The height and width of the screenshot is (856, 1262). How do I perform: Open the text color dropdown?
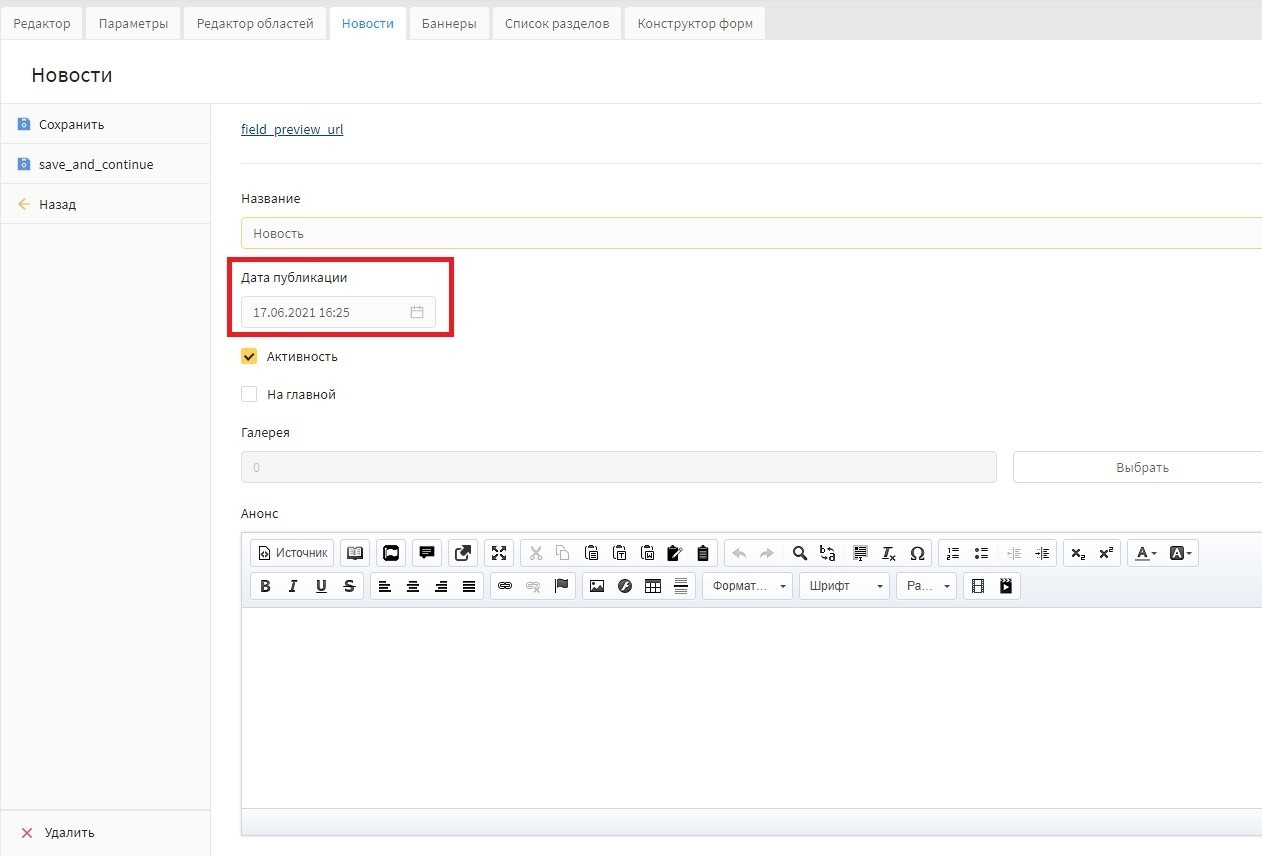coord(1145,553)
